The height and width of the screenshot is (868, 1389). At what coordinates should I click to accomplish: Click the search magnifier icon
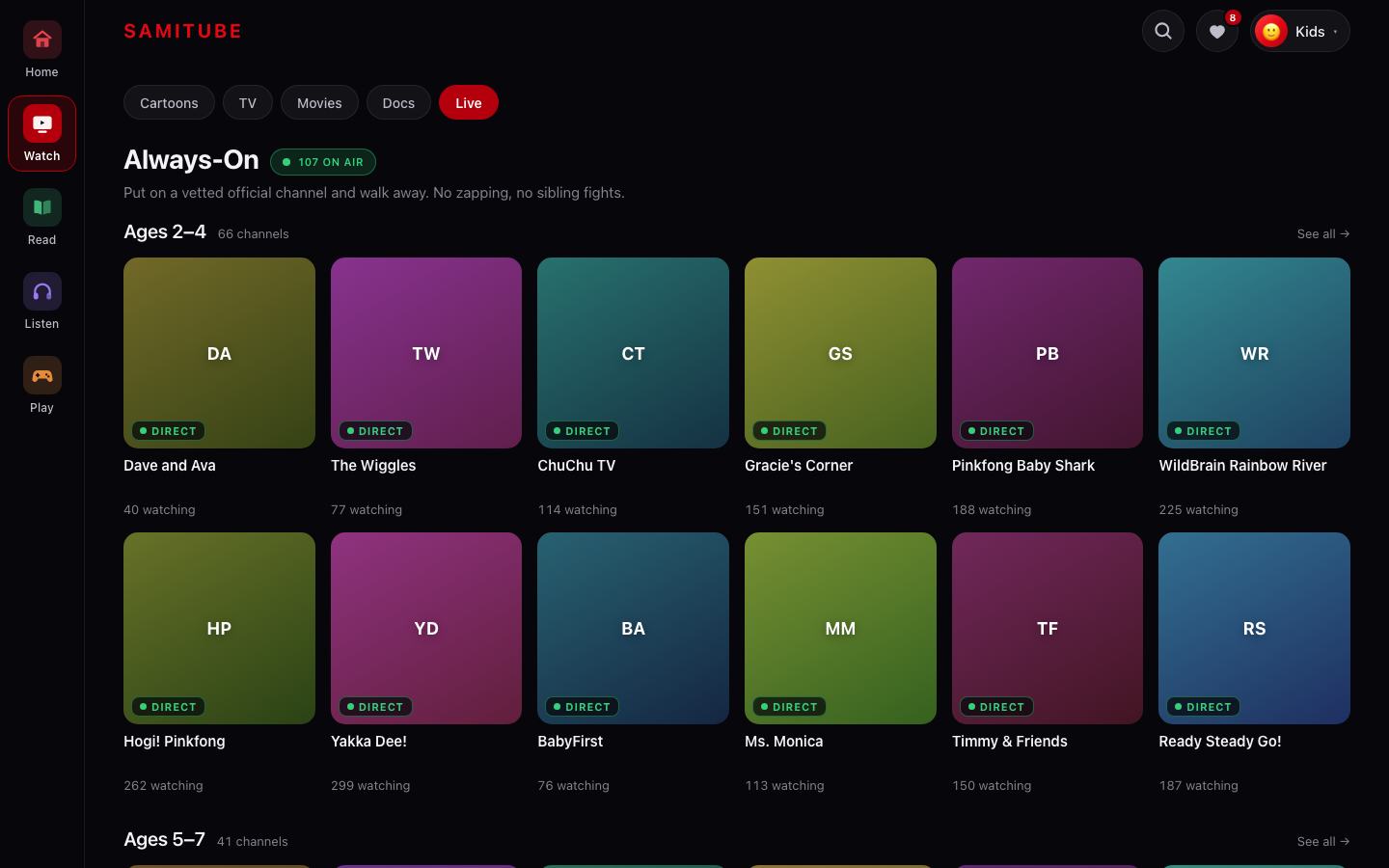[x=1163, y=31]
